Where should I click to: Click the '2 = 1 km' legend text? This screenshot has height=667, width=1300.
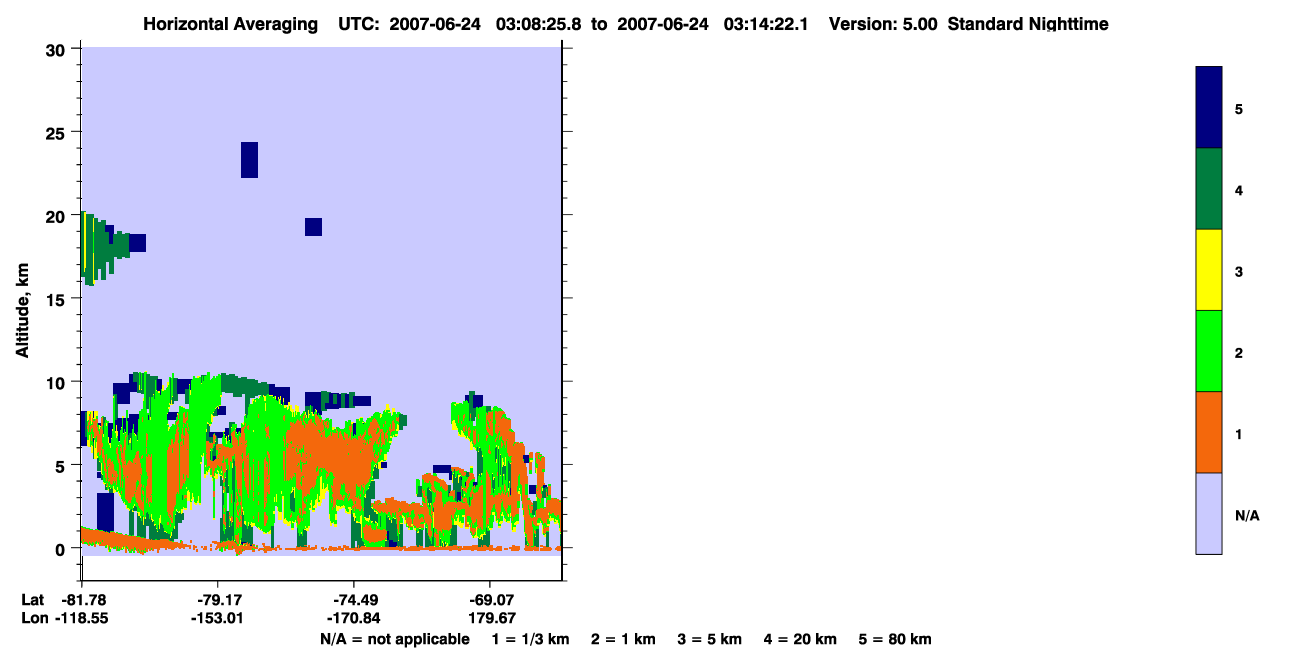623,639
